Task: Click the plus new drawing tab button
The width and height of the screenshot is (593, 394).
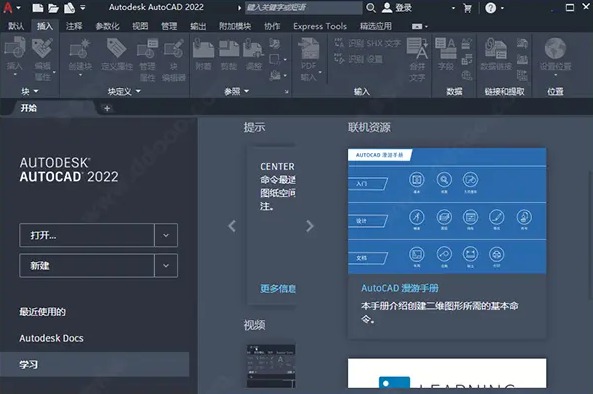Action: [107, 109]
